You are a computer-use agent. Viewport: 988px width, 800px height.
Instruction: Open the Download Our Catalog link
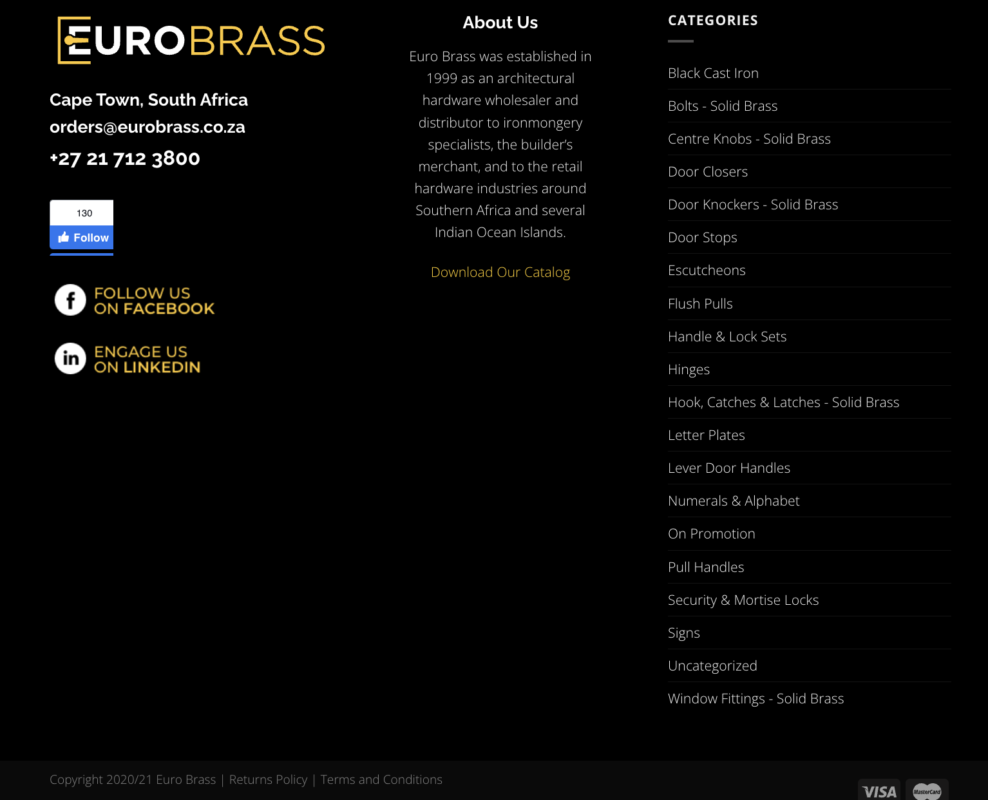point(500,272)
